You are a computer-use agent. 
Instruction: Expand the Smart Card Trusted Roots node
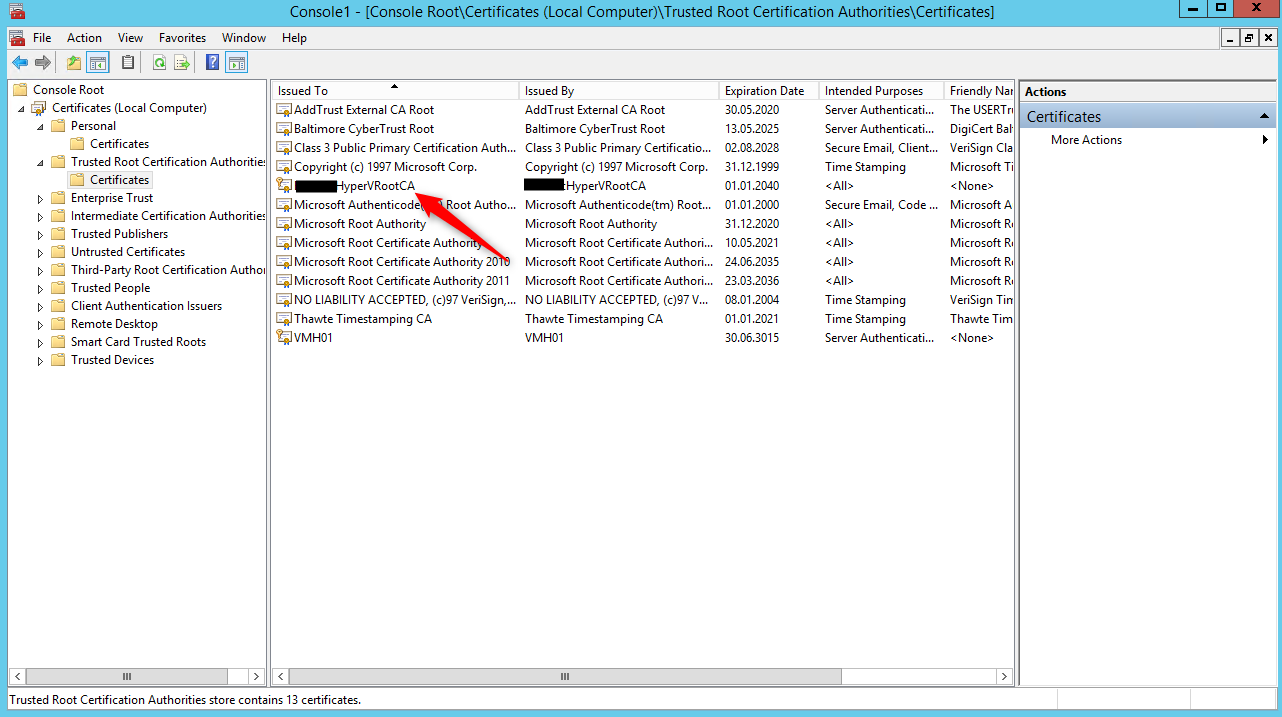(41, 342)
